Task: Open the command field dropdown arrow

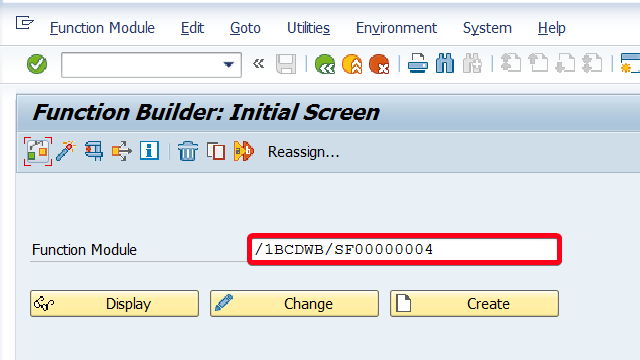Action: click(x=229, y=64)
